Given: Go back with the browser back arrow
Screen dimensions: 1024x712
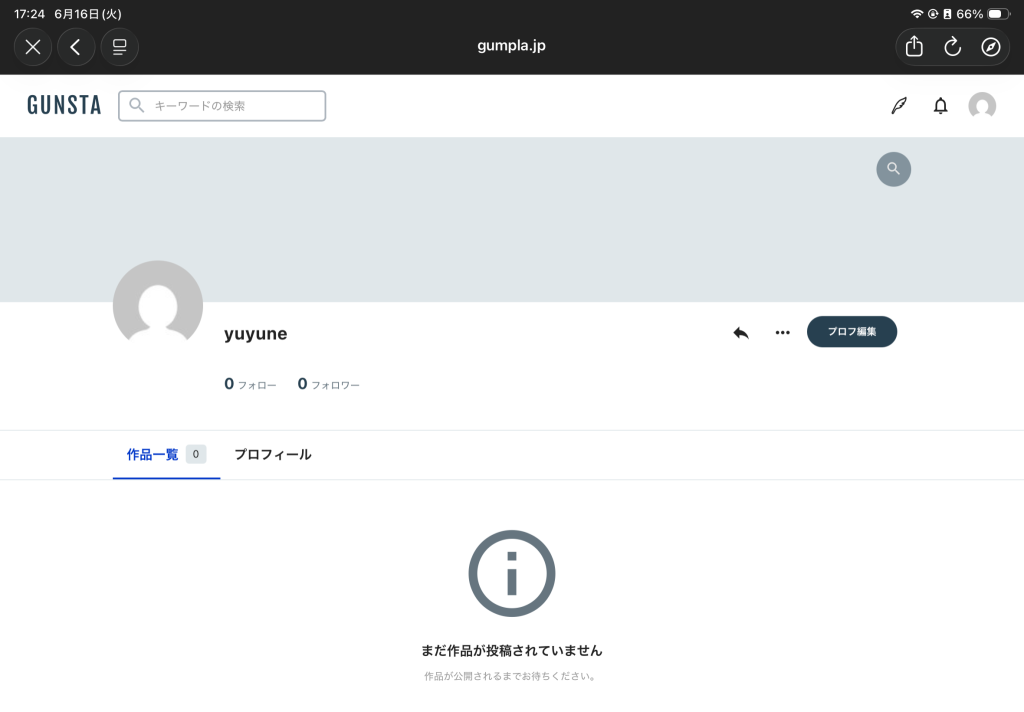Looking at the screenshot, I should (76, 47).
